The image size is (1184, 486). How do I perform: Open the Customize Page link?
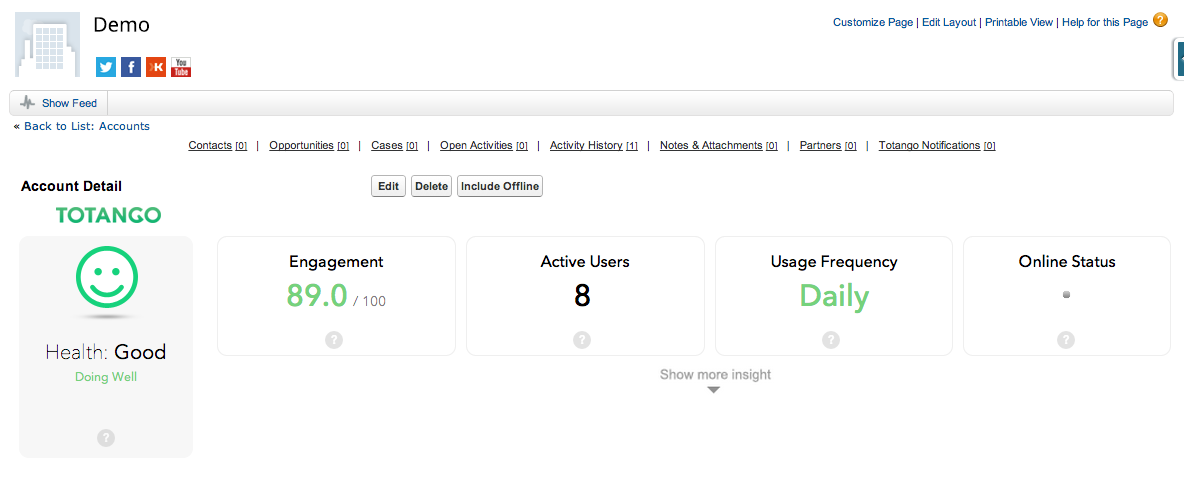(x=873, y=23)
